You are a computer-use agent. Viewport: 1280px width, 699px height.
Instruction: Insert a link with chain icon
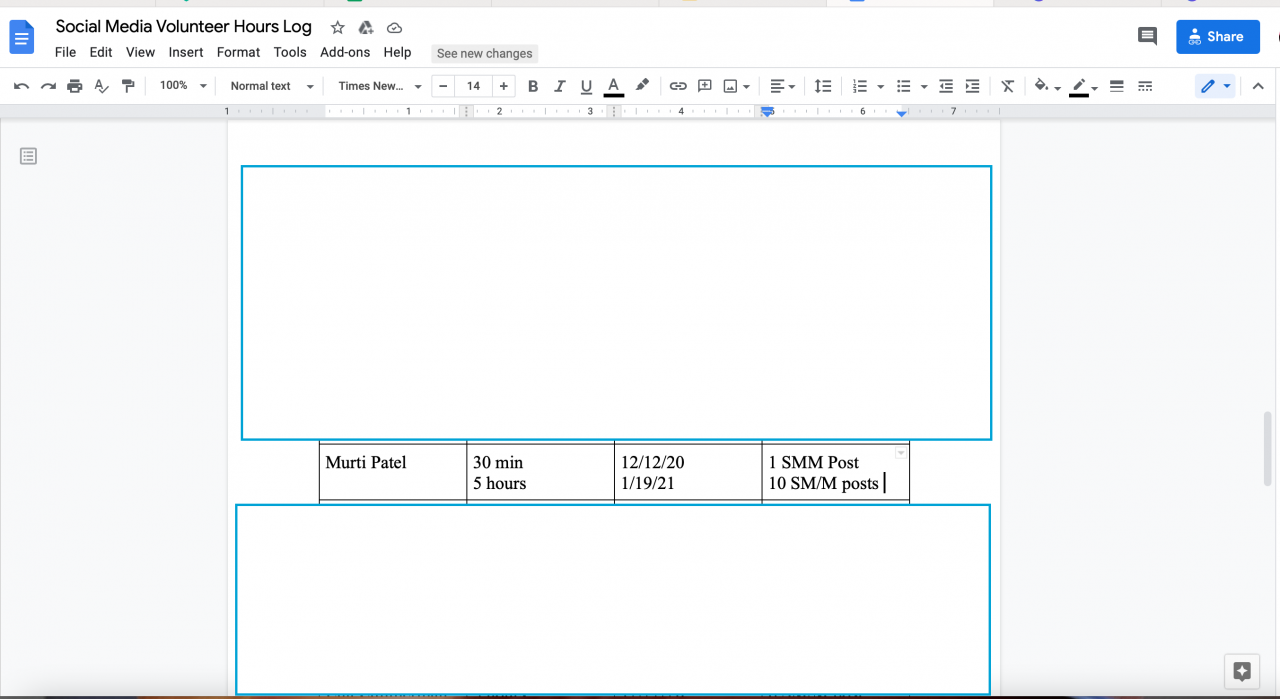pyautogui.click(x=678, y=86)
